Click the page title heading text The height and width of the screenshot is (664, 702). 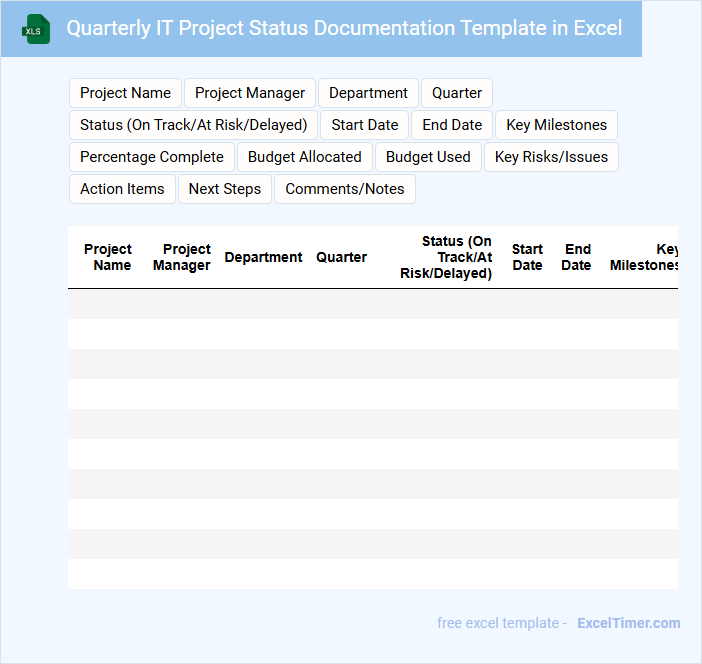click(344, 28)
